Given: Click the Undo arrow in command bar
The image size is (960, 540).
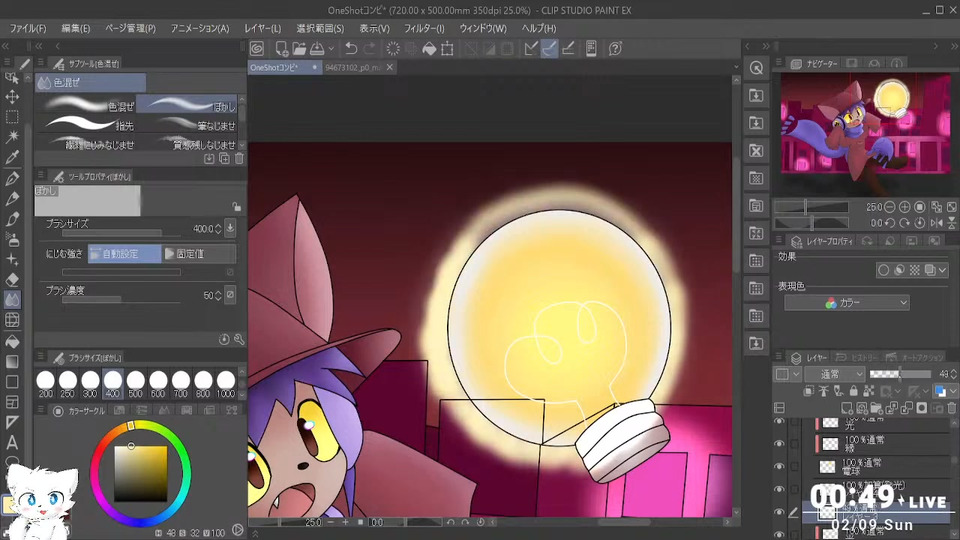Looking at the screenshot, I should 350,48.
